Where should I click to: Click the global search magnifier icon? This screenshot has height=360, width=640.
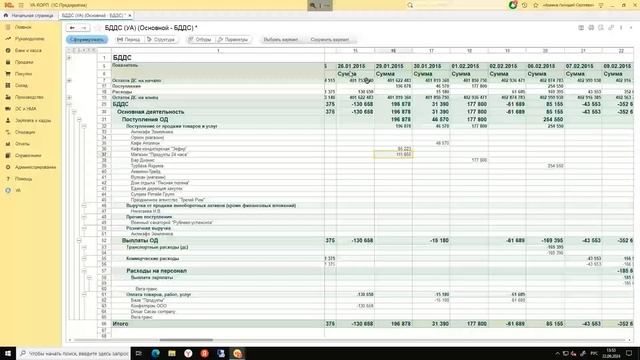(x=410, y=5)
